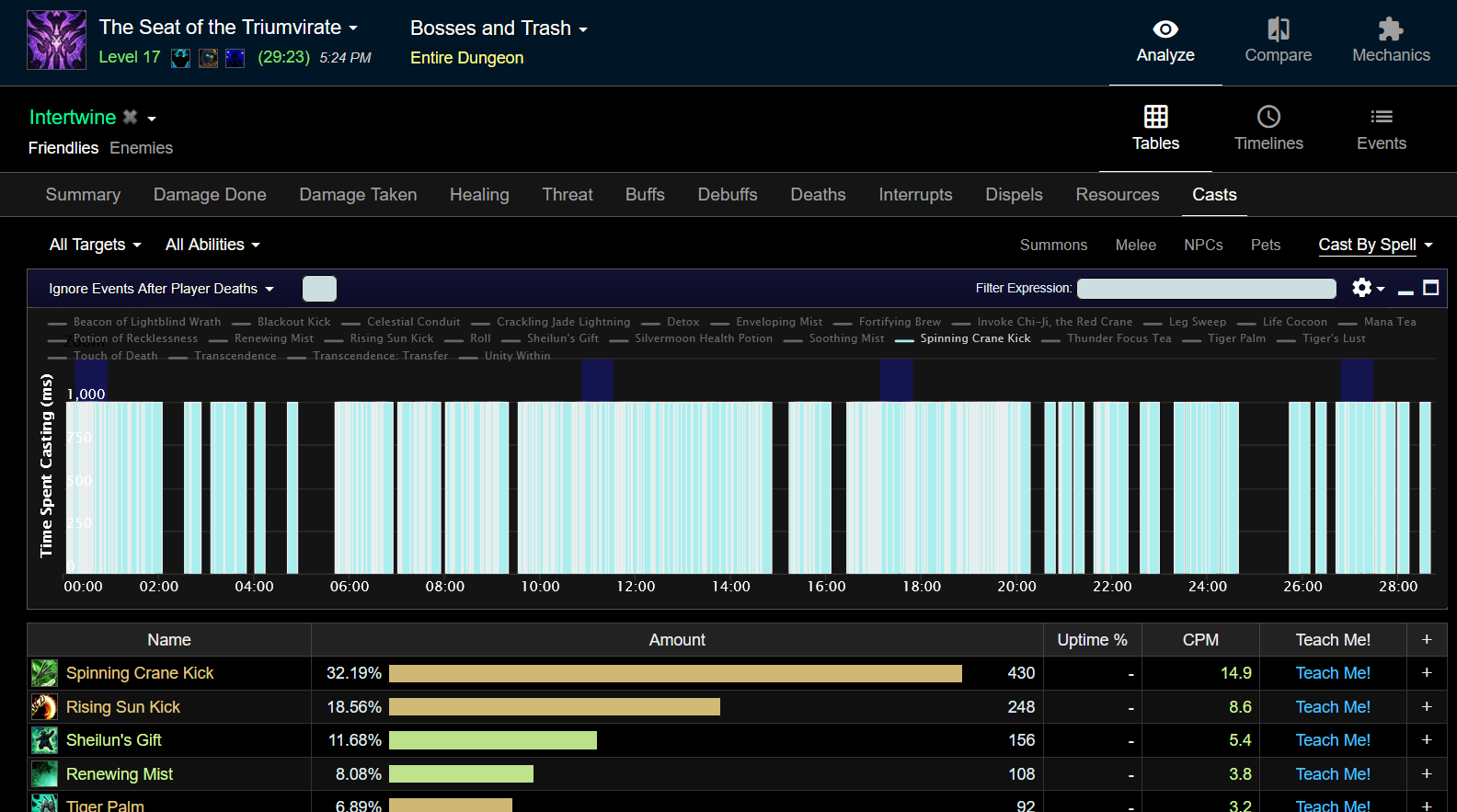Viewport: 1457px width, 812px height.
Task: Click the Spinning Crane Kick ability icon
Action: click(x=44, y=673)
